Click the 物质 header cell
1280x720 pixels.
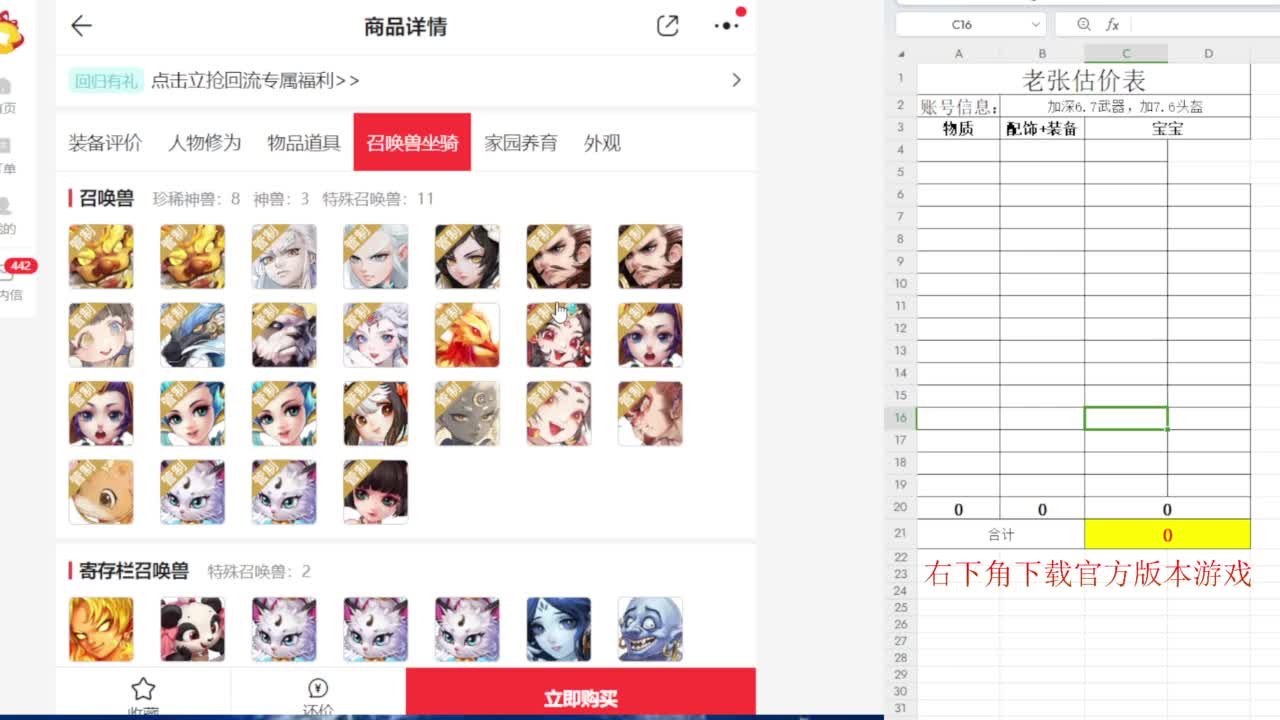958,128
